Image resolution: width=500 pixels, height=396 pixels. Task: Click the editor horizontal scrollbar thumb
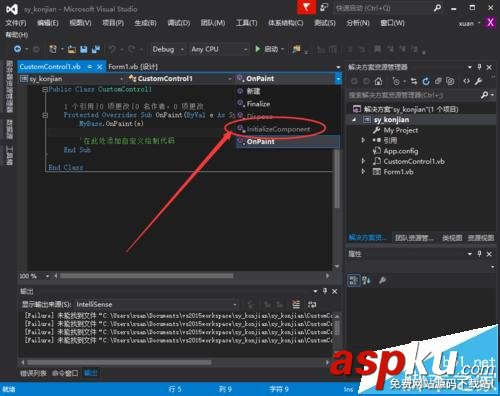click(x=146, y=276)
